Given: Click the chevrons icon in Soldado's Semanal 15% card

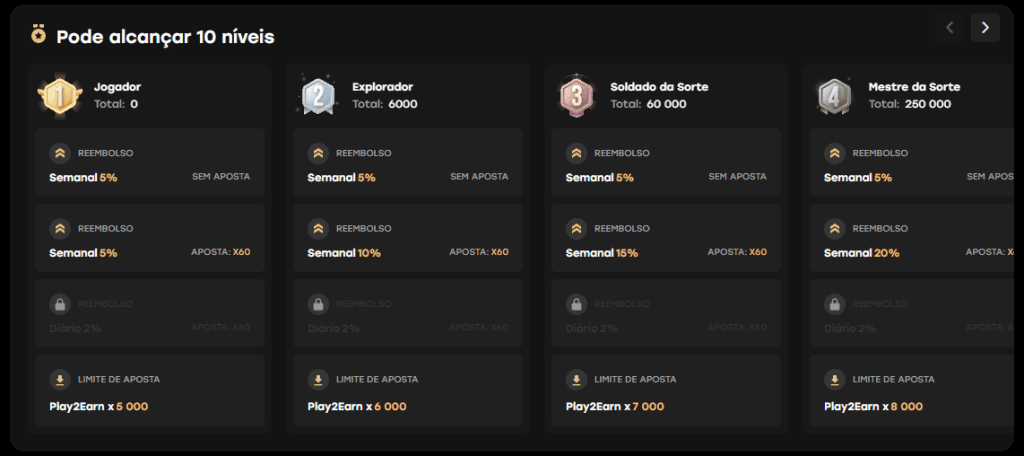Looking at the screenshot, I should click(576, 229).
